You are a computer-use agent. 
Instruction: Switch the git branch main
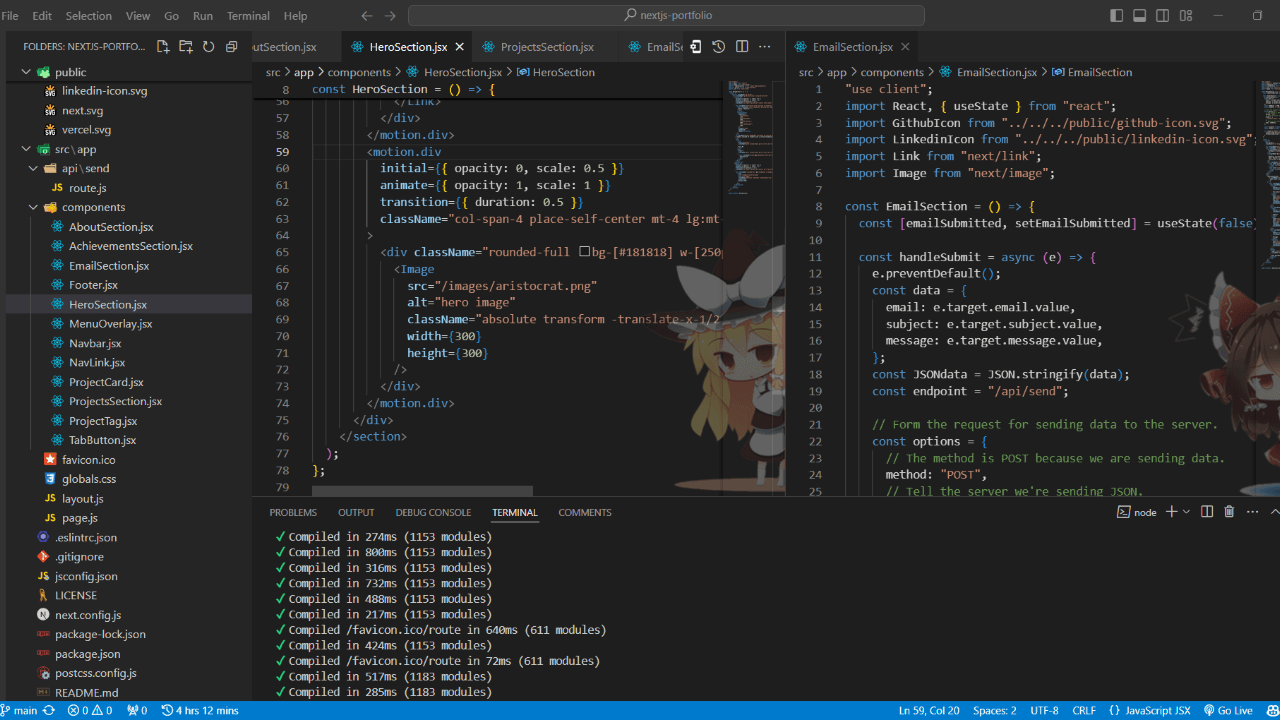tap(20, 711)
